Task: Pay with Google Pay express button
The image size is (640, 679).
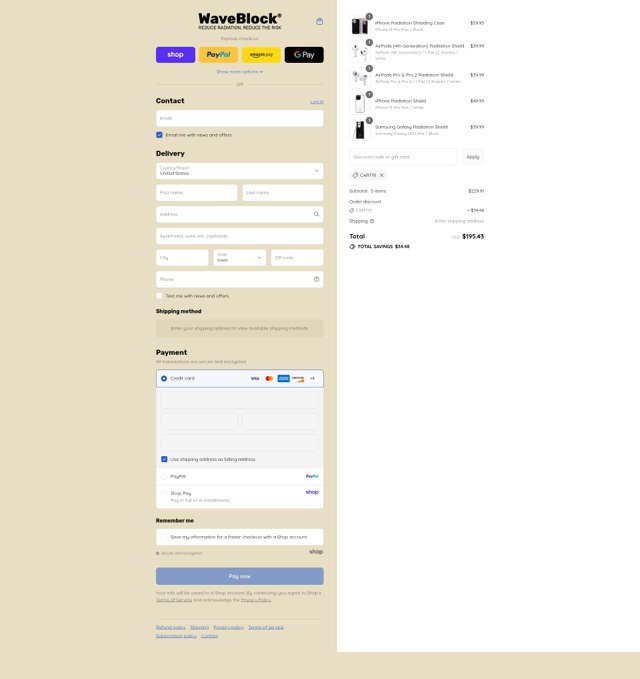Action: (x=304, y=55)
